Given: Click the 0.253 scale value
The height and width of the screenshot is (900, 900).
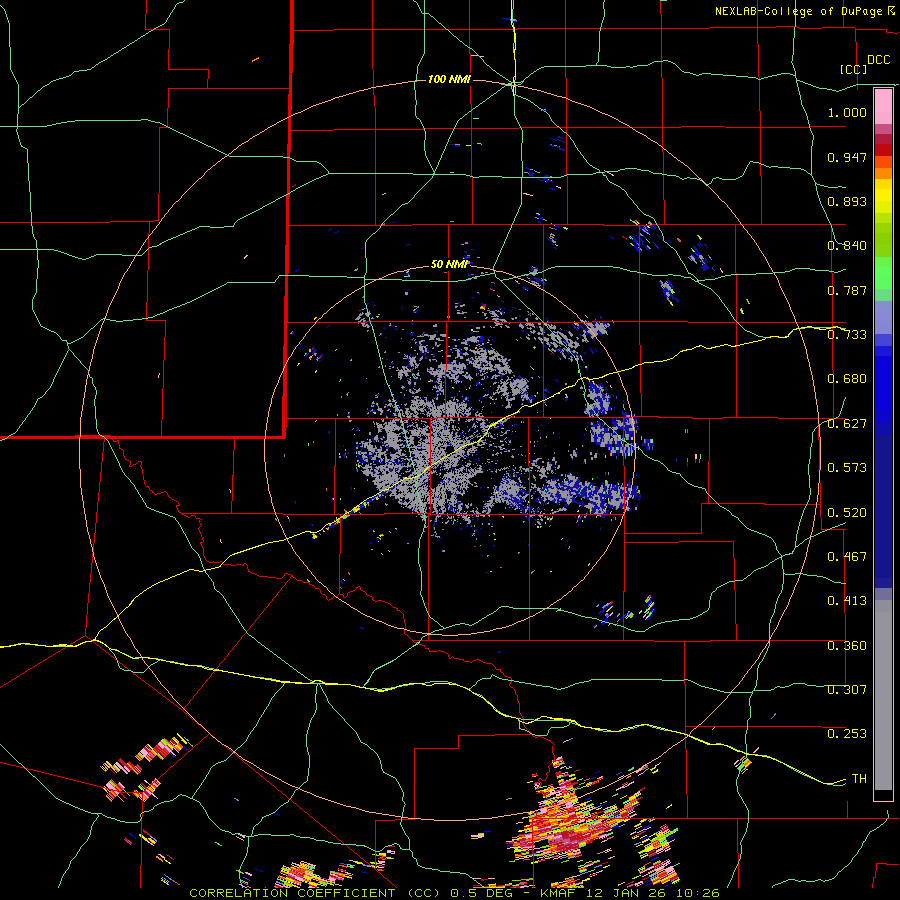Looking at the screenshot, I should coord(847,734).
